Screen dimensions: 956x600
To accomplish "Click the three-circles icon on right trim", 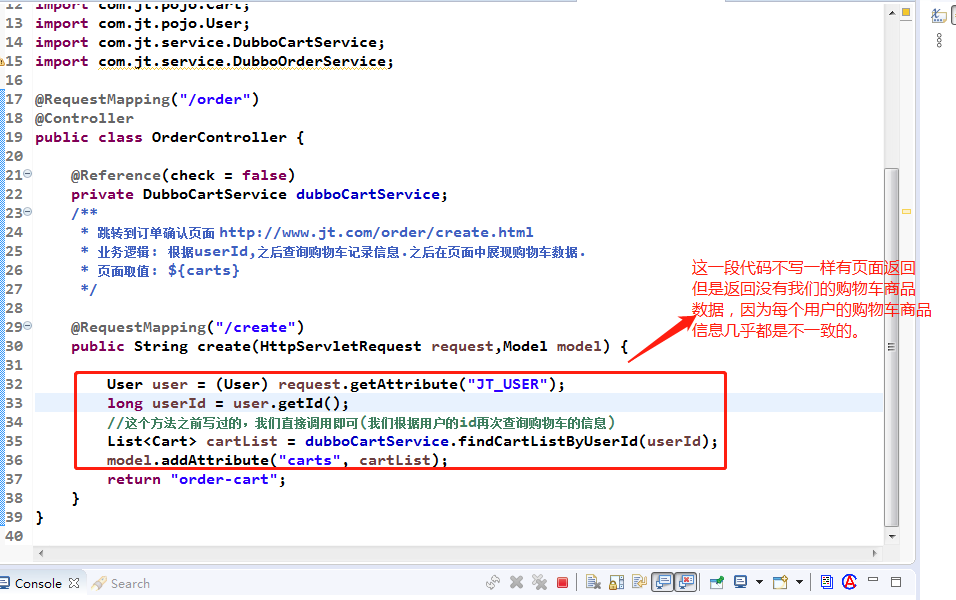I will 939,40.
